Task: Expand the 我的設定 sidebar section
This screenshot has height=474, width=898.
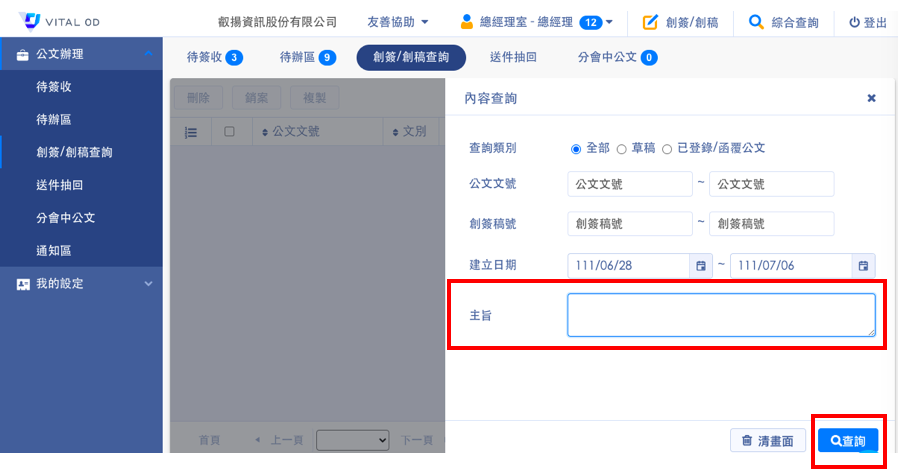Action: 148,283
